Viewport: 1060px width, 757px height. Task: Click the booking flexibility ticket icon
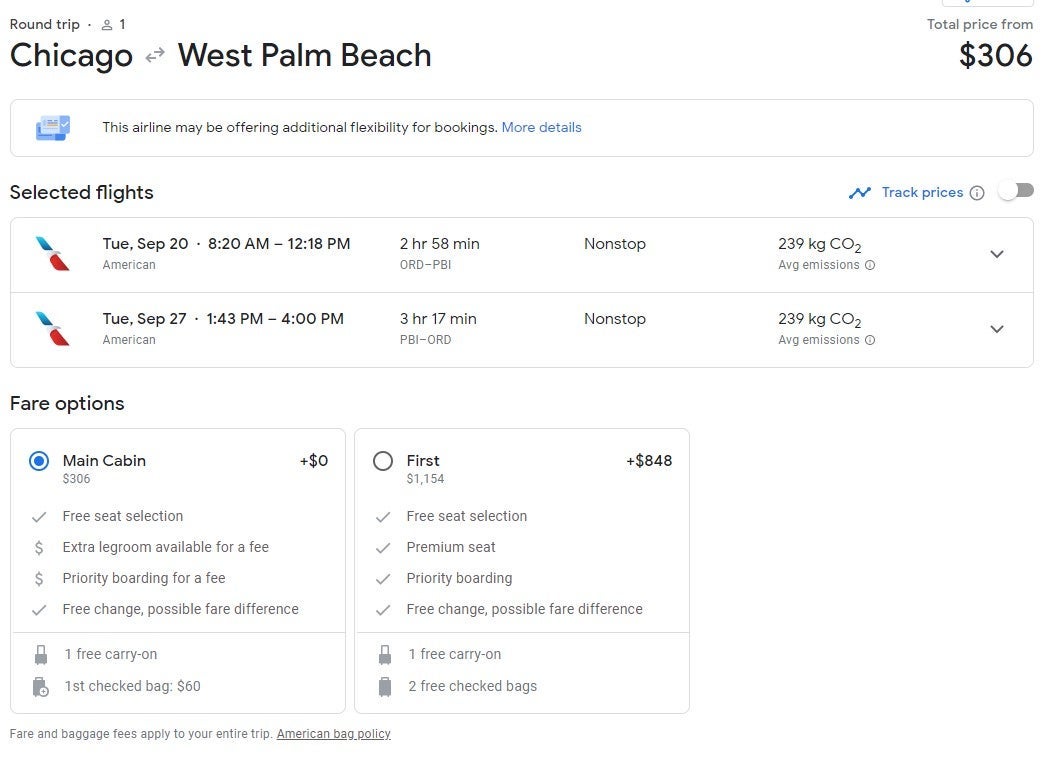point(53,128)
